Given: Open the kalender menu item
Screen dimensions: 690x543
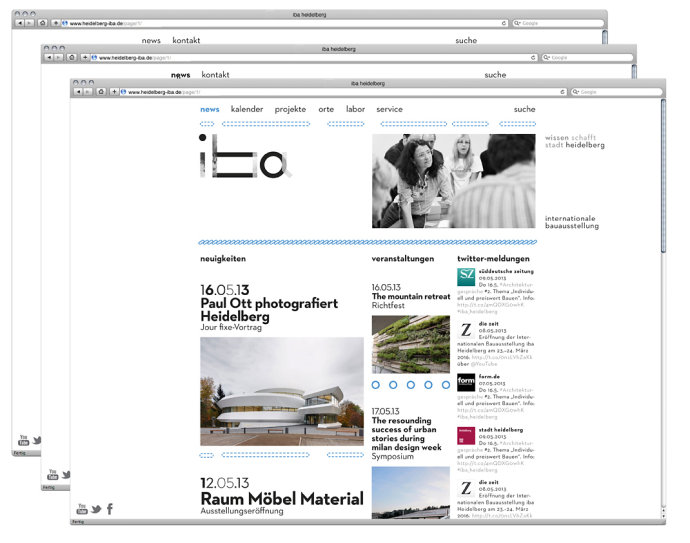Looking at the screenshot, I should [x=247, y=109].
